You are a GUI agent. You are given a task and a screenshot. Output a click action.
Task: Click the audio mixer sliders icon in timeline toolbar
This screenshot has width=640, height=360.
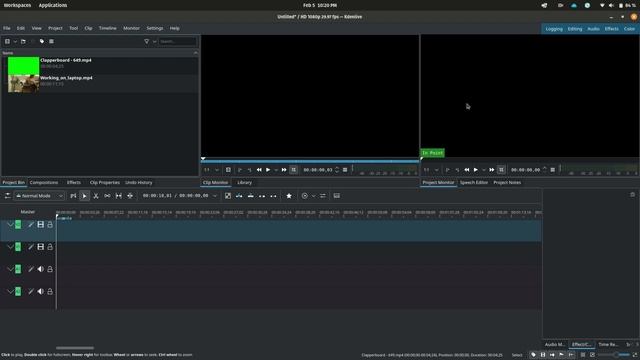pyautogui.click(x=323, y=196)
